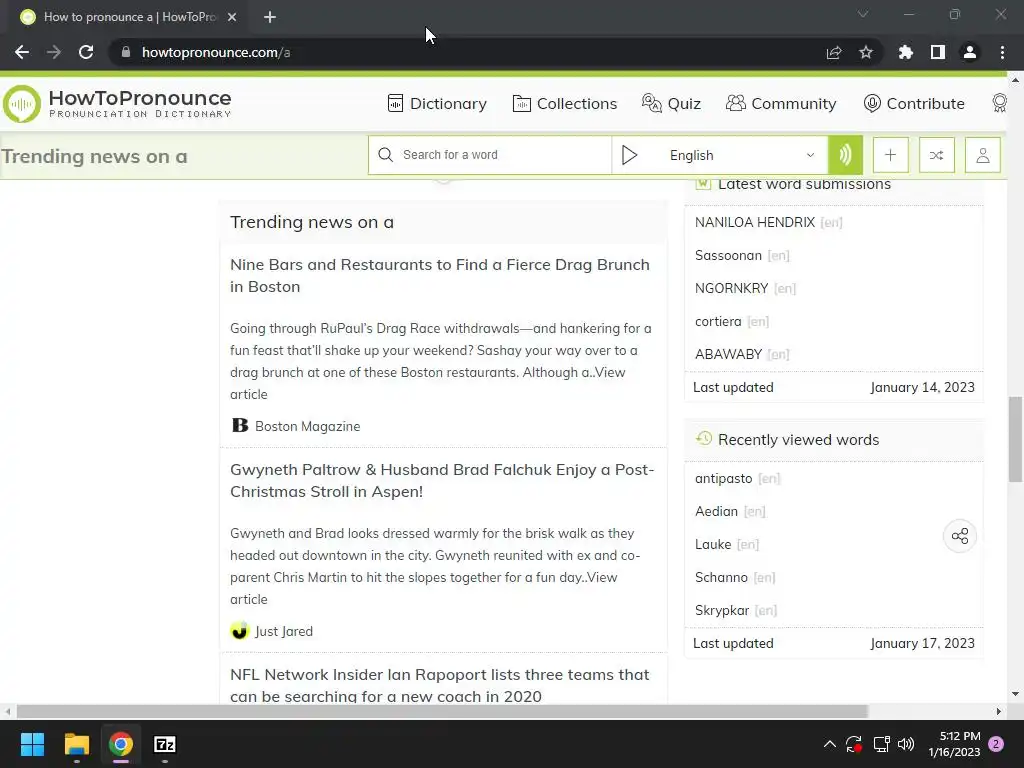Click the horizontal scrollbar thumb

(x=442, y=711)
